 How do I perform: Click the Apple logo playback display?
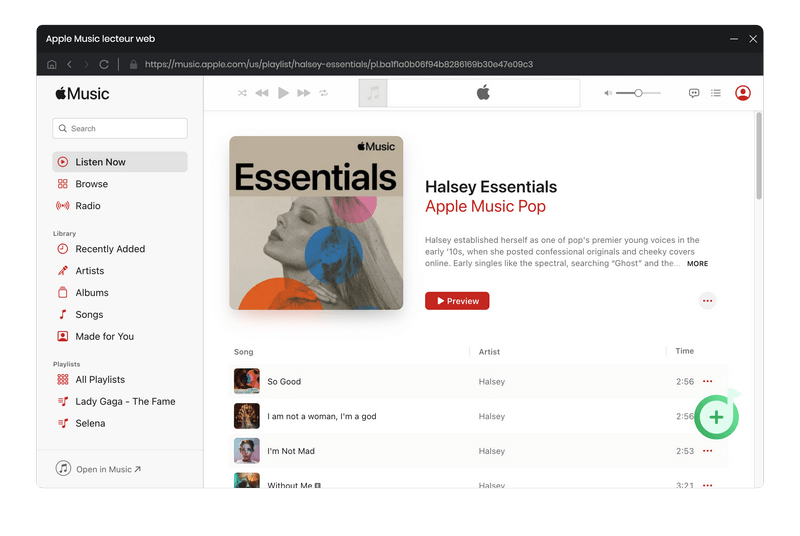(483, 93)
